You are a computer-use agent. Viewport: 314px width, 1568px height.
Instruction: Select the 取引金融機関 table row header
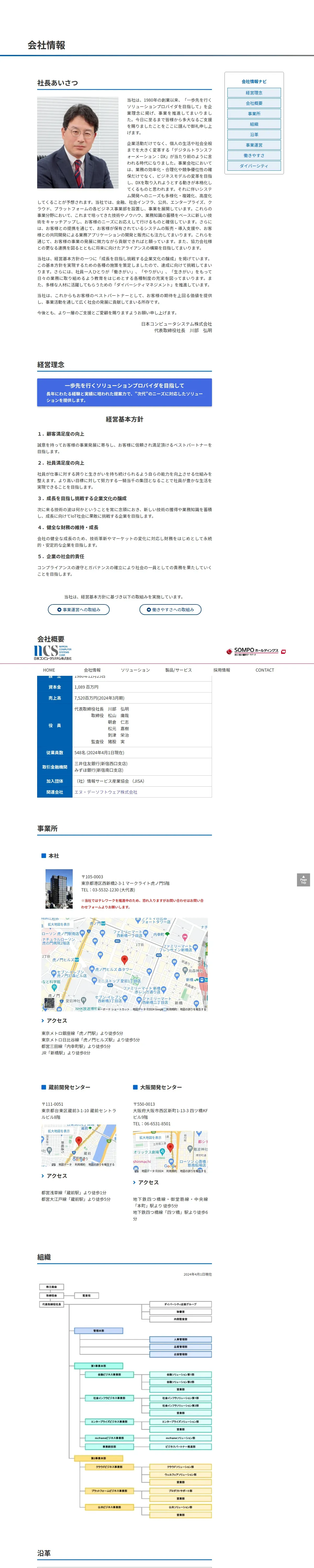click(x=55, y=767)
